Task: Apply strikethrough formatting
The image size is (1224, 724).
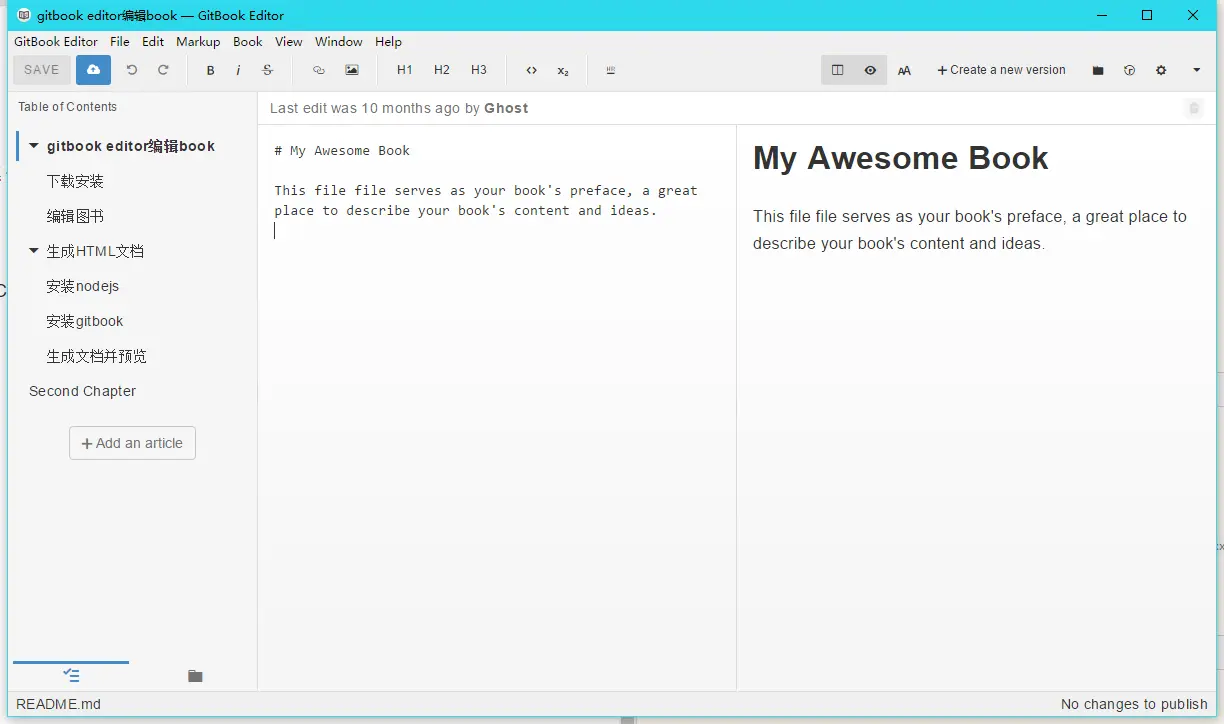Action: point(267,70)
